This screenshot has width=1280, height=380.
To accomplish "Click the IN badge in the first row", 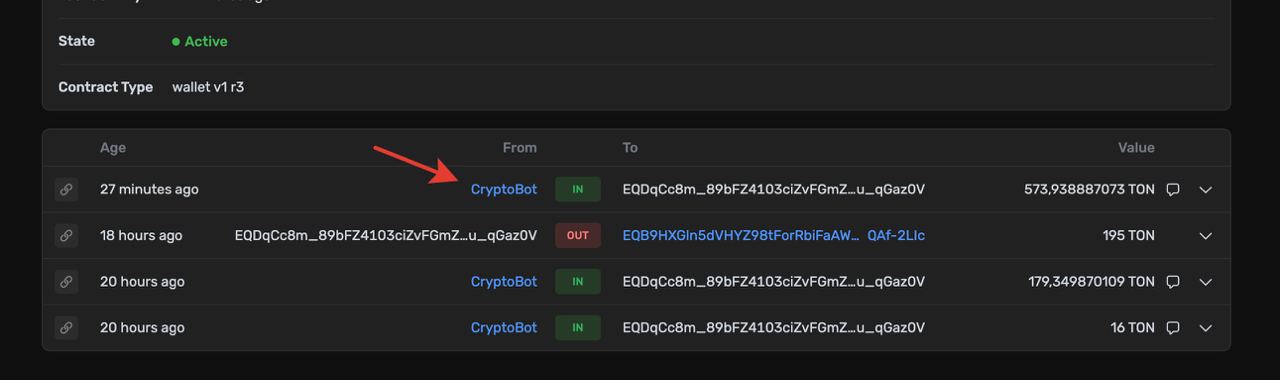I will point(578,189).
